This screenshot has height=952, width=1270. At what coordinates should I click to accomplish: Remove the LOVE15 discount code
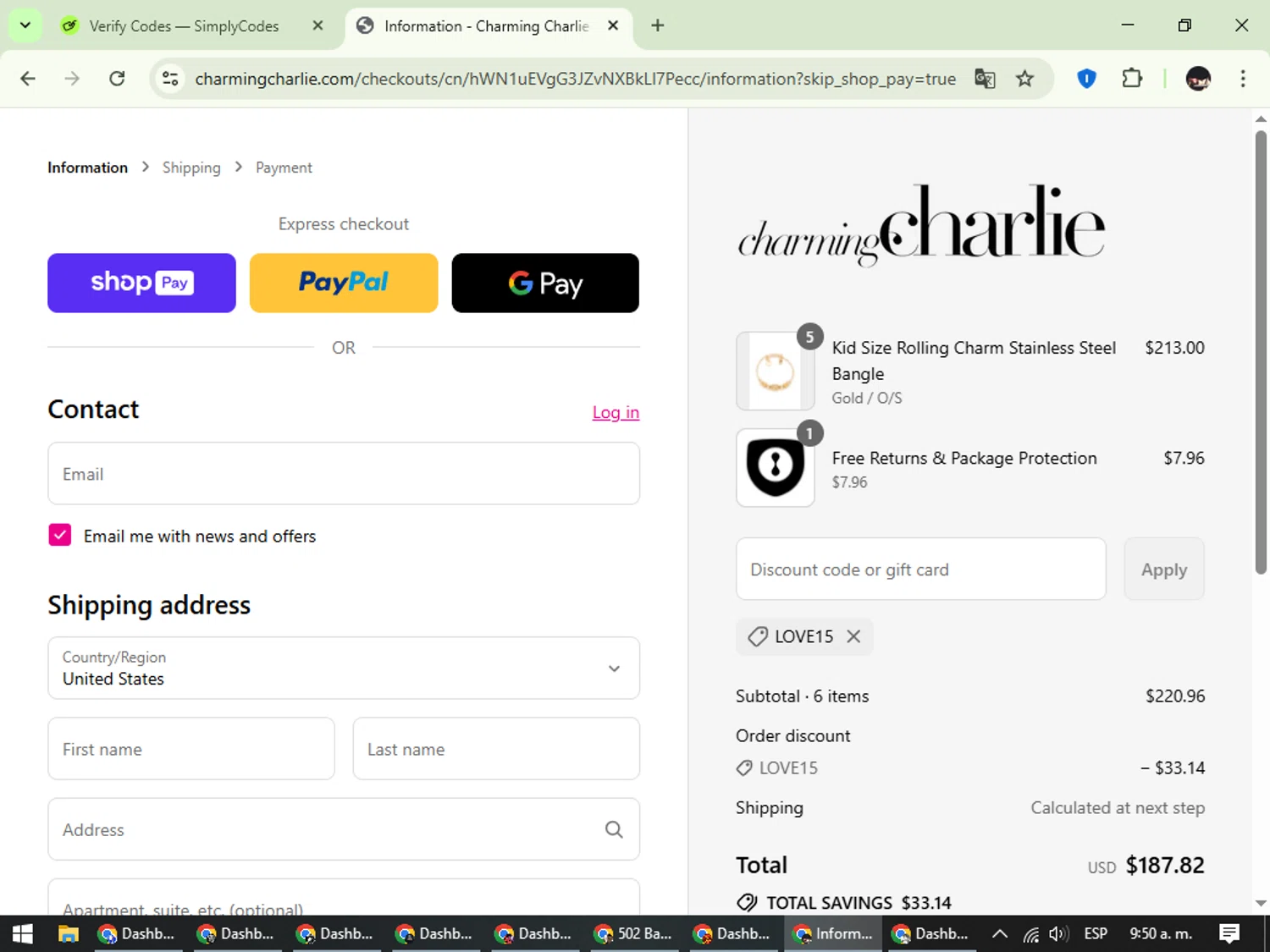pos(853,636)
